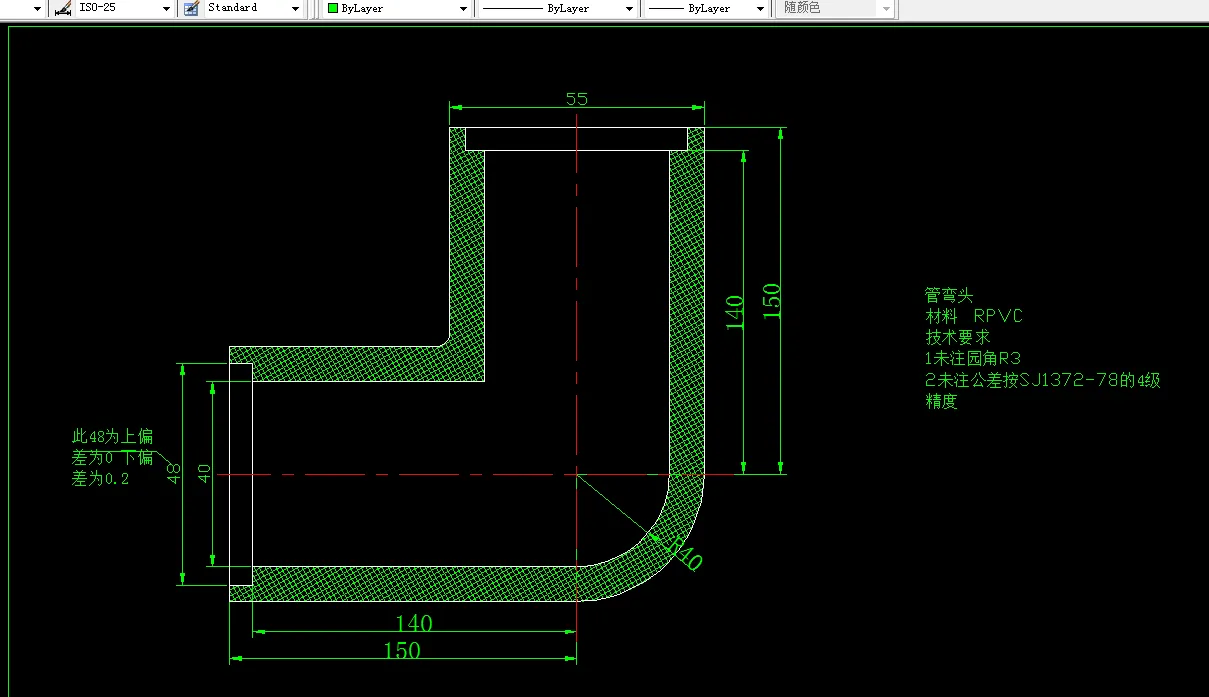Select the 差为0.2 annotation line

[101, 479]
